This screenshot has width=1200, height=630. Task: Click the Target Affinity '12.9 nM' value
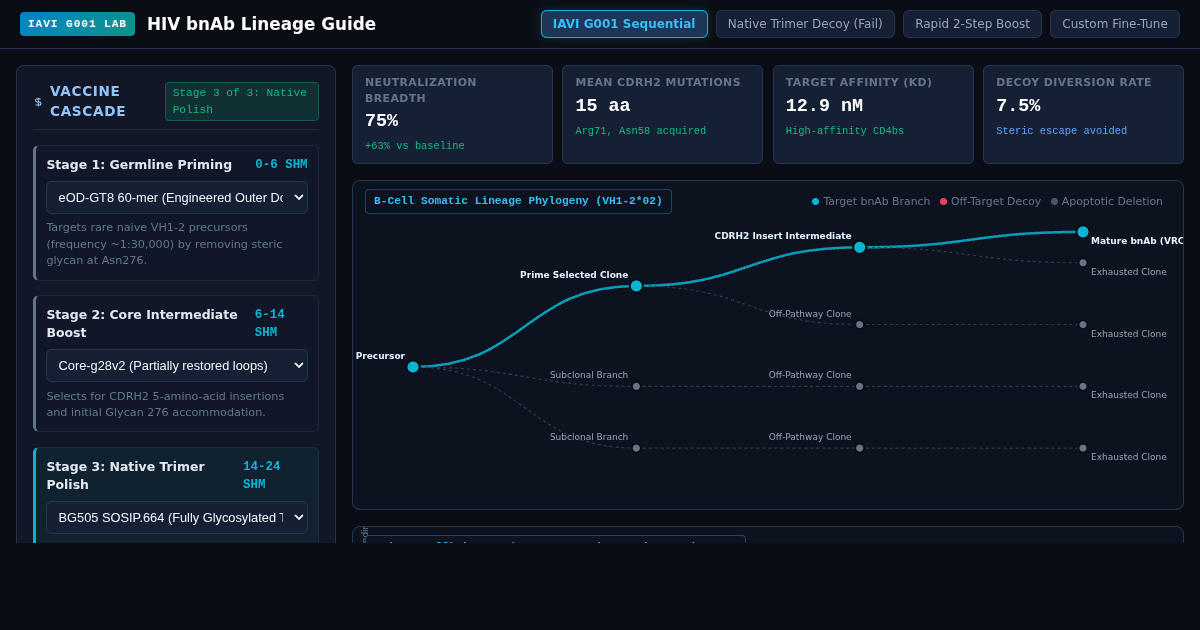click(x=824, y=106)
